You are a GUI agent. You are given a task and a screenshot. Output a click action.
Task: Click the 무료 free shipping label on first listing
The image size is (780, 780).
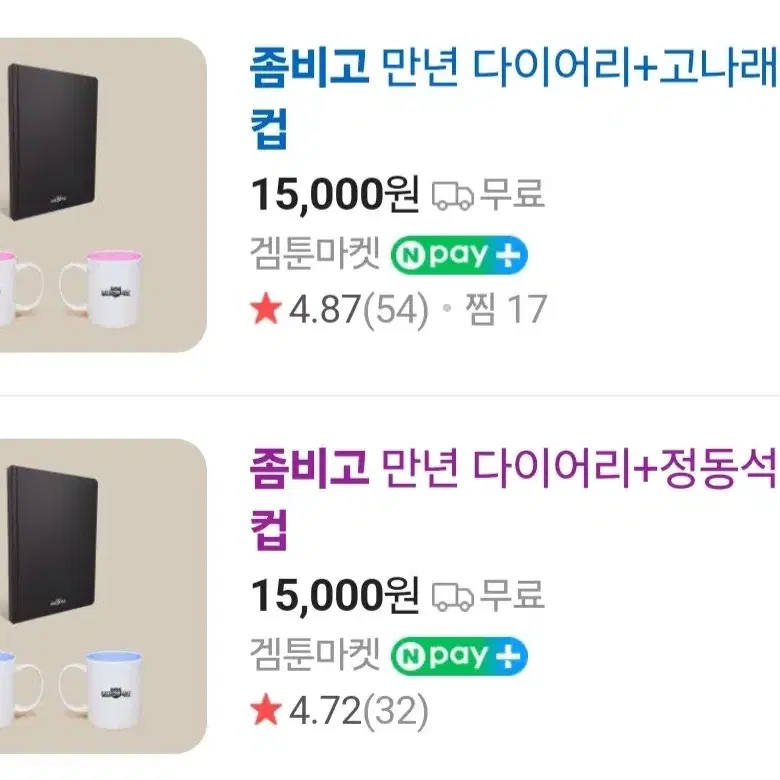pyautogui.click(x=512, y=193)
